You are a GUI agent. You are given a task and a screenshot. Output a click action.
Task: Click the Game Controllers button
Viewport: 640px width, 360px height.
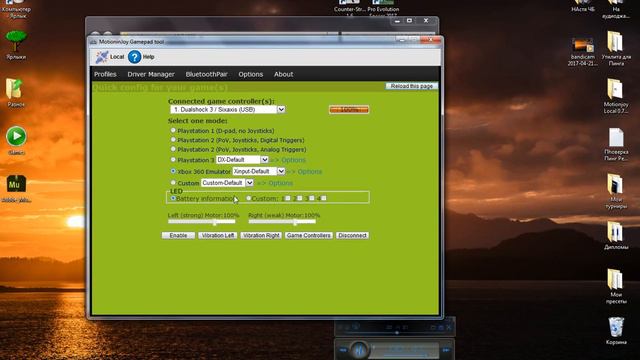[x=309, y=236]
